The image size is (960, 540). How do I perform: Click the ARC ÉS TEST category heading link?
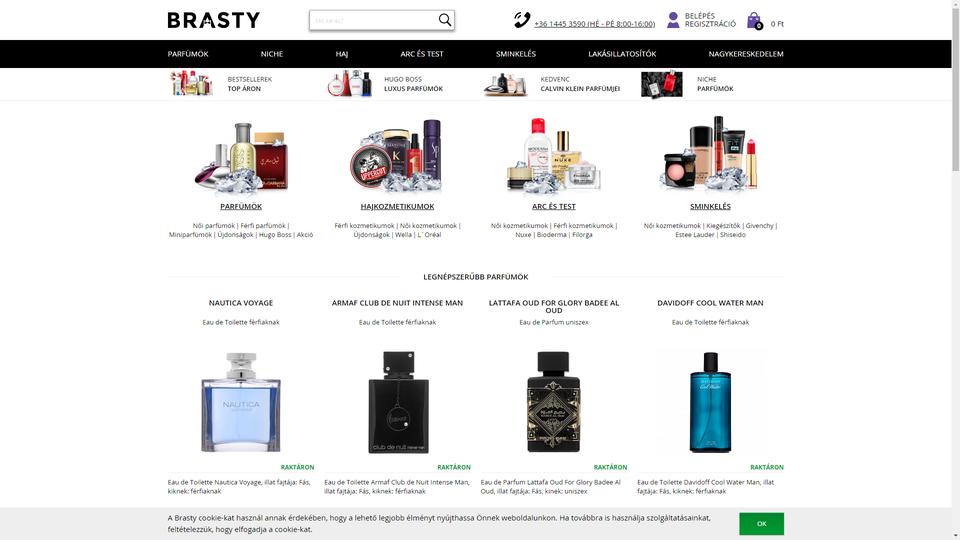coord(553,206)
